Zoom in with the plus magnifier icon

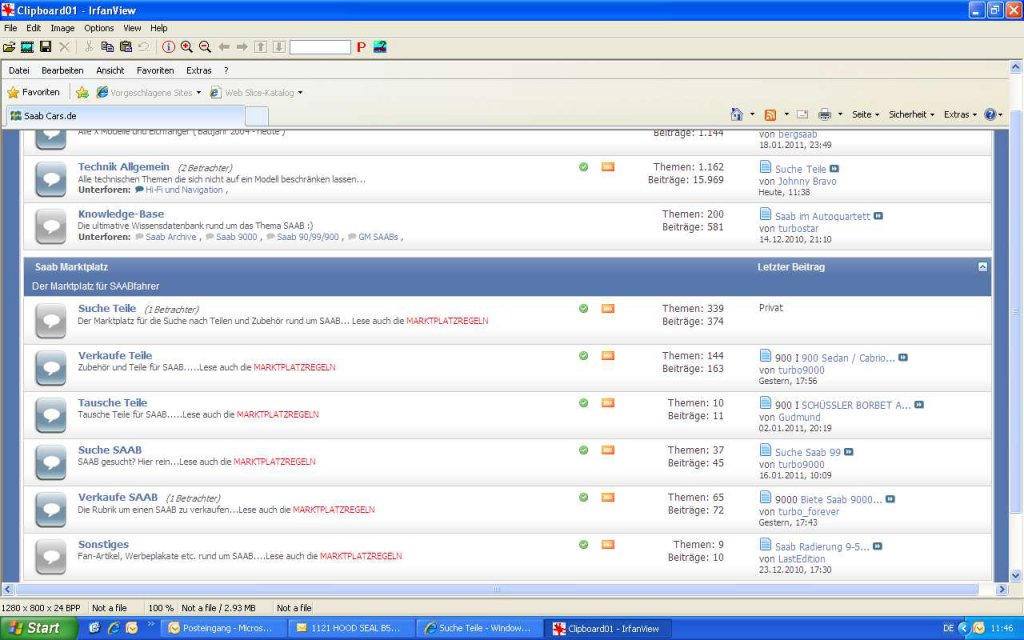(x=187, y=47)
